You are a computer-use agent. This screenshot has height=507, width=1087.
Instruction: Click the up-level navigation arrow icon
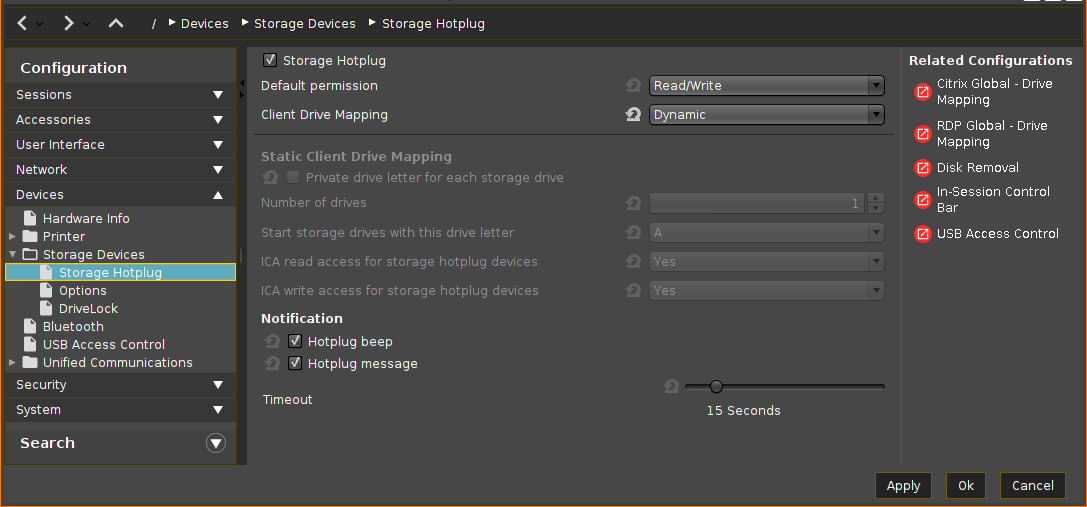pos(116,22)
